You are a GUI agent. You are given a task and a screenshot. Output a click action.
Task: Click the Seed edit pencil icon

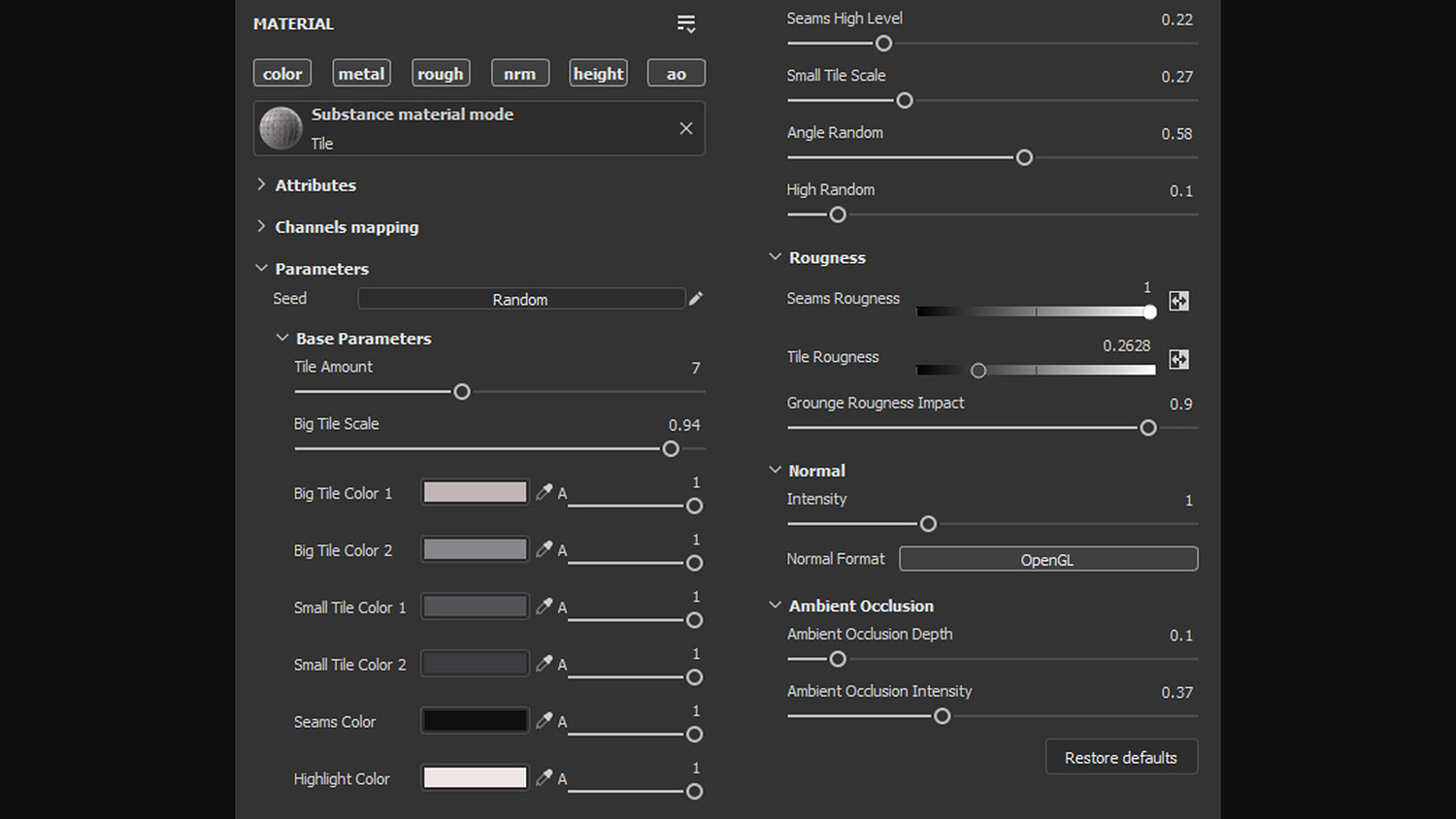pos(696,299)
